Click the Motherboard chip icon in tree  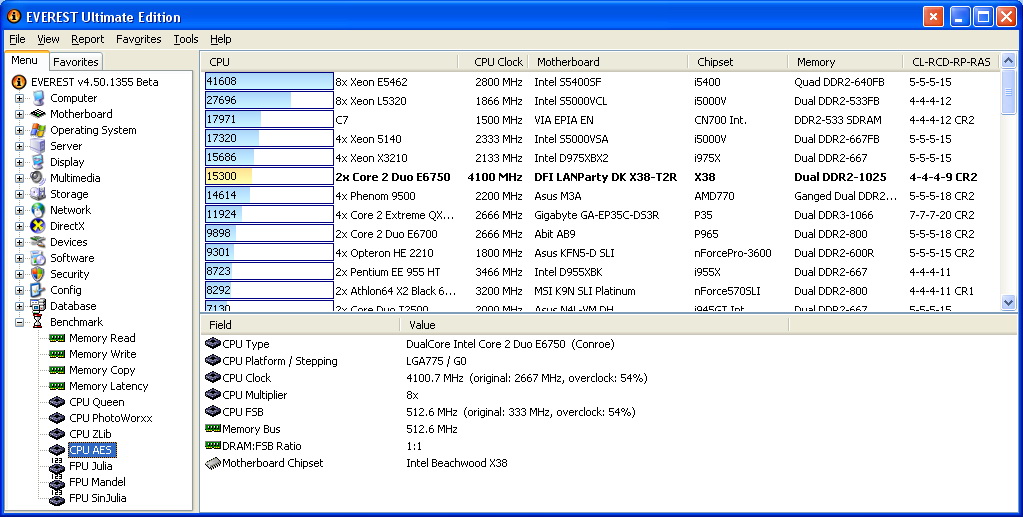pos(38,114)
